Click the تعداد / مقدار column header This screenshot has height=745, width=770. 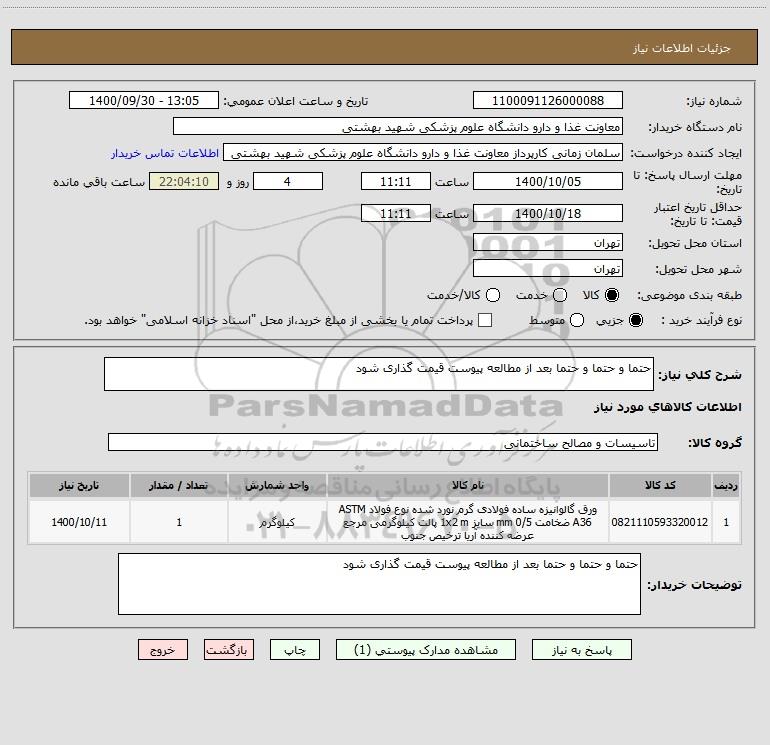click(x=179, y=485)
